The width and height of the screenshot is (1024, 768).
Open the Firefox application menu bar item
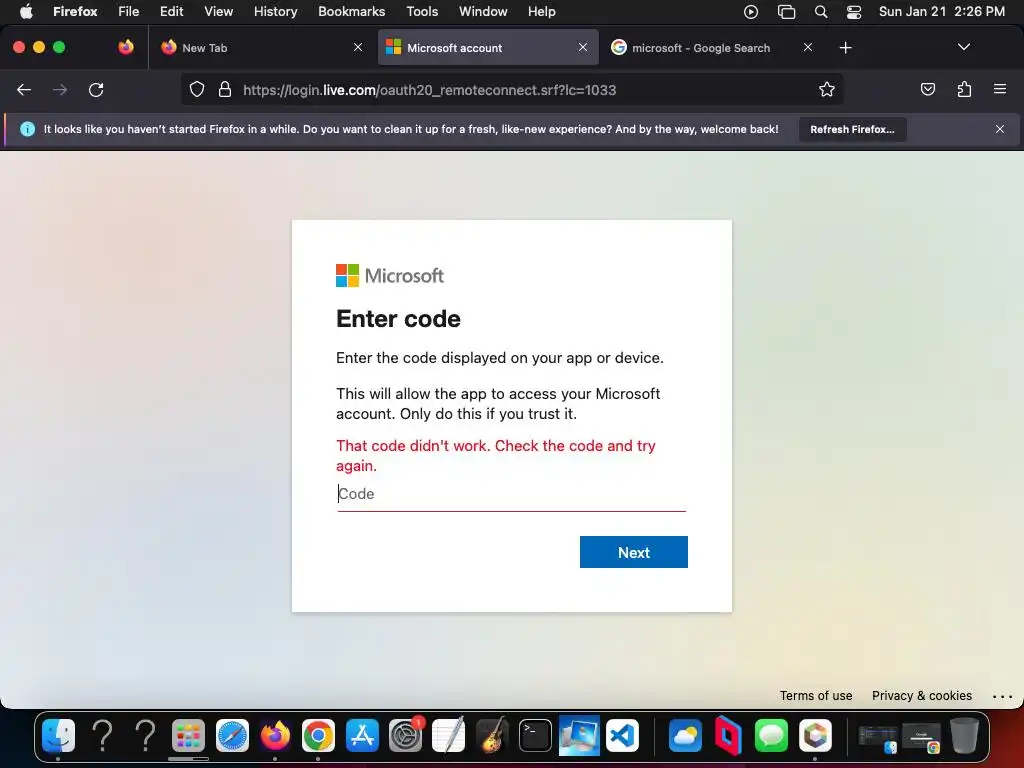click(75, 11)
